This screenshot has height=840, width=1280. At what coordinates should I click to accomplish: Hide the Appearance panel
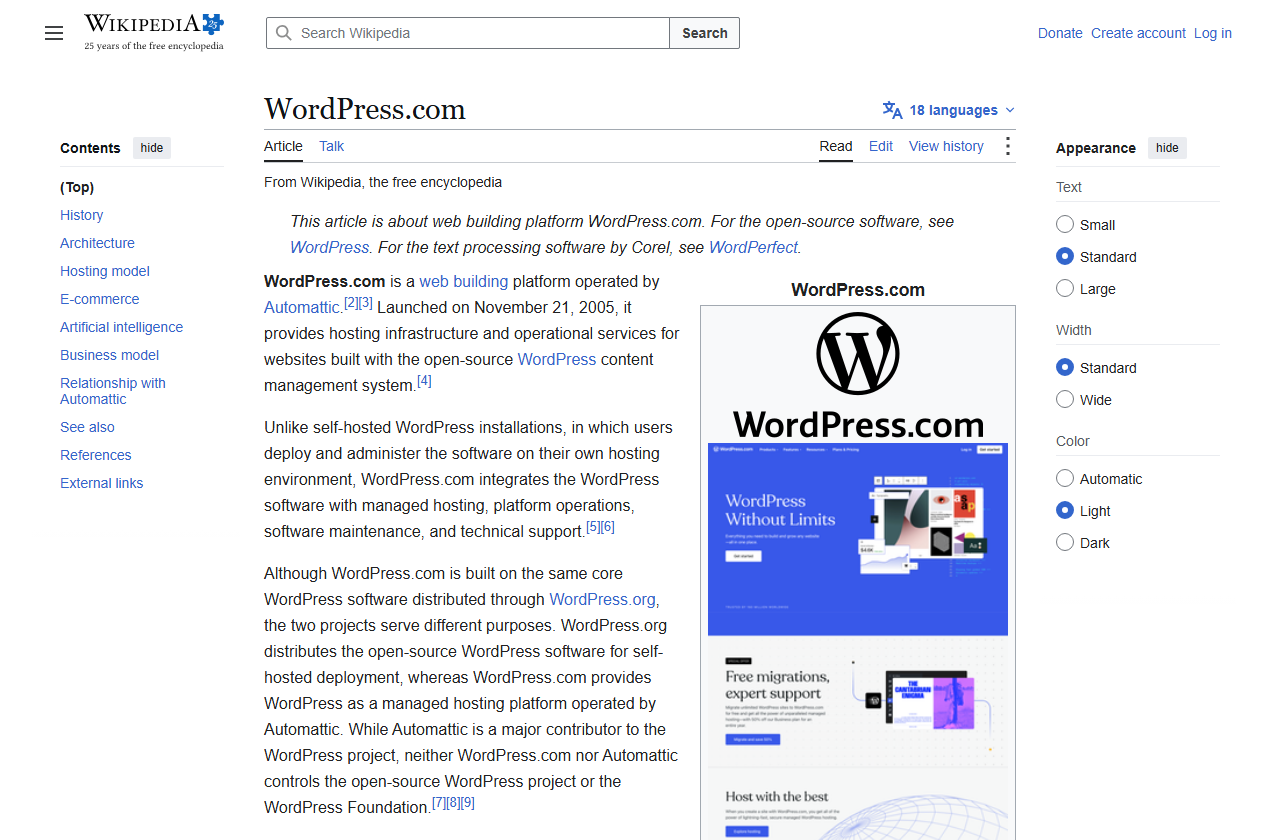tap(1167, 148)
